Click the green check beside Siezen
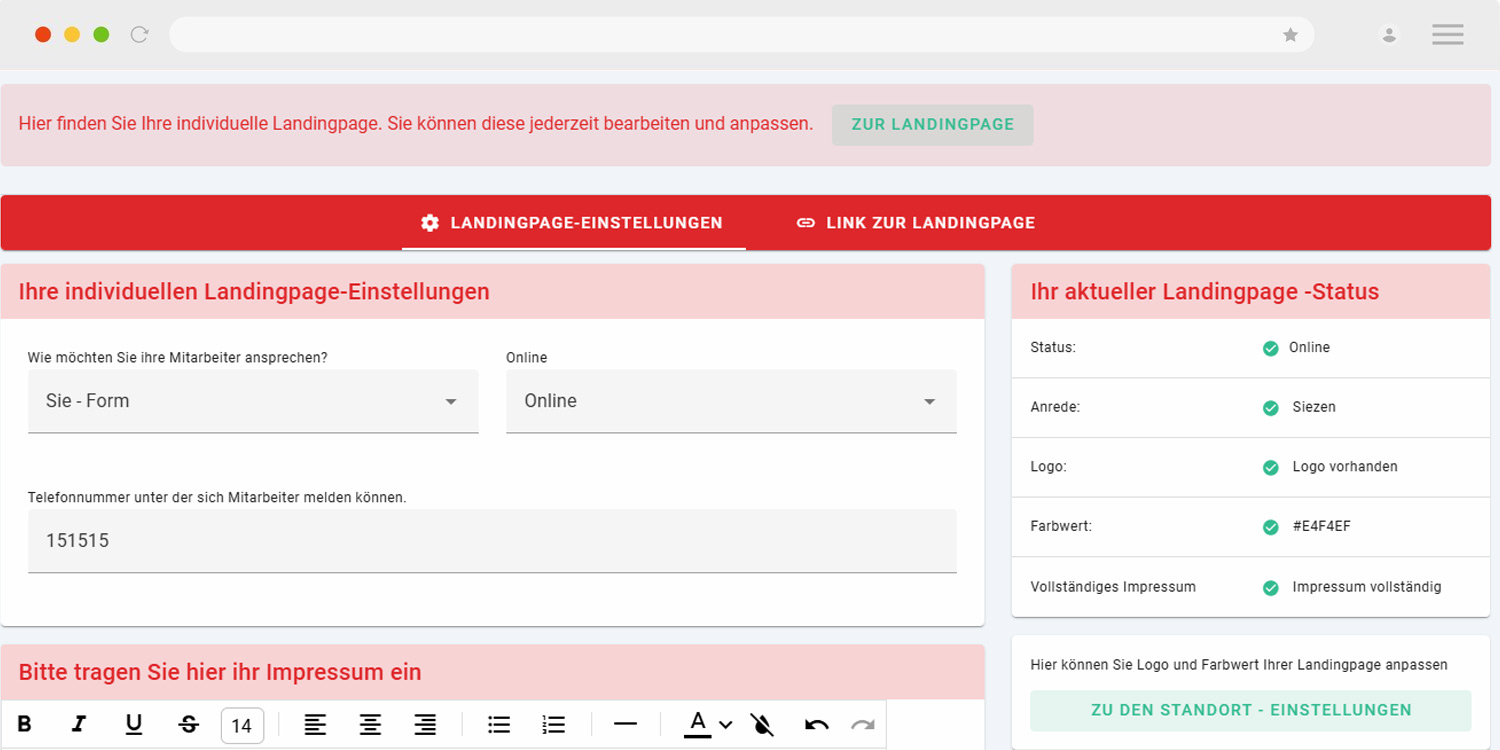The image size is (1500, 750). pos(1271,408)
